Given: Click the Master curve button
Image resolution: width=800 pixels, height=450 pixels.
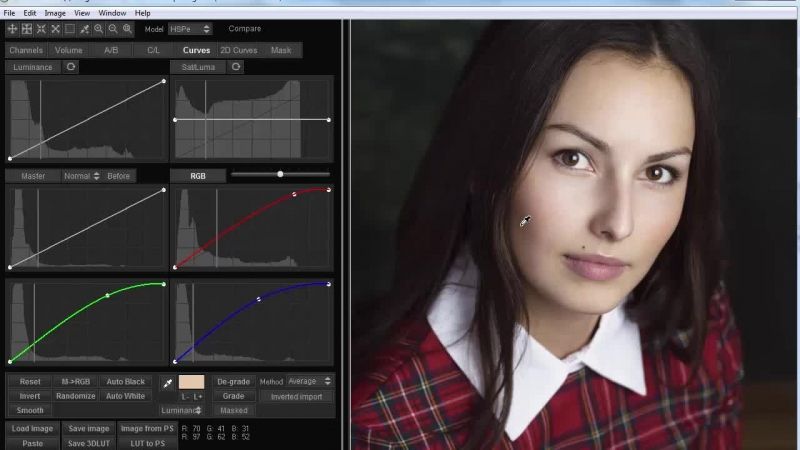Looking at the screenshot, I should pos(33,176).
